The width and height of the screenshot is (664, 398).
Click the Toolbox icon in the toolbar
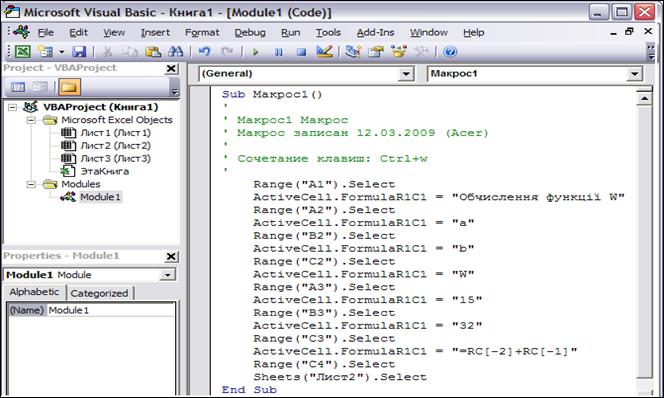[x=421, y=52]
